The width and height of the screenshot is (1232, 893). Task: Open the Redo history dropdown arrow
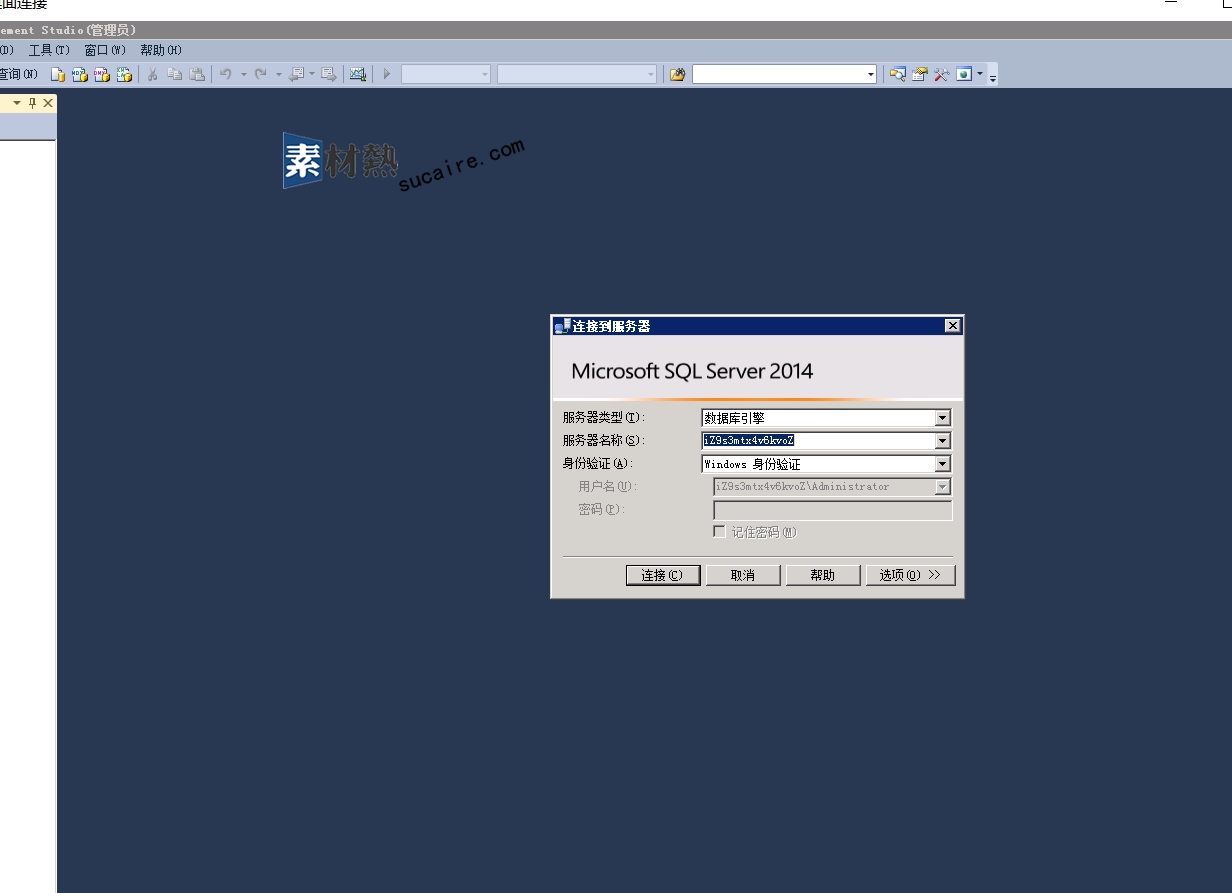click(278, 74)
